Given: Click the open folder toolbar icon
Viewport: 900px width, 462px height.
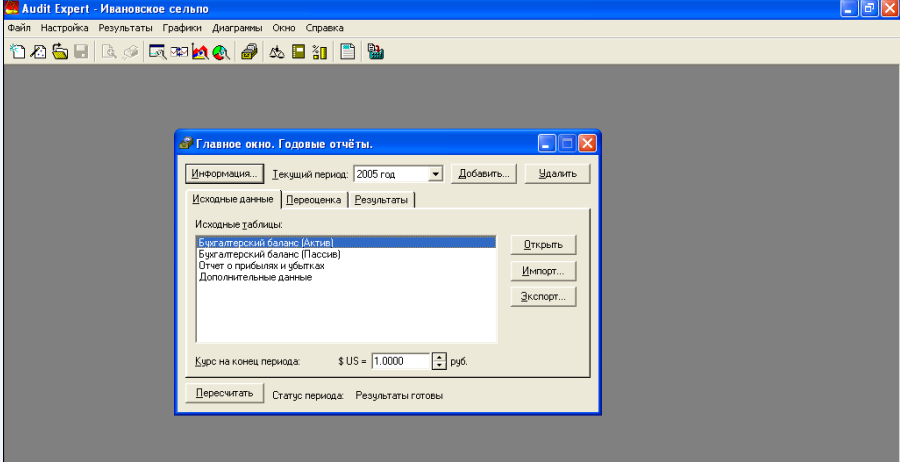Looking at the screenshot, I should [60, 52].
